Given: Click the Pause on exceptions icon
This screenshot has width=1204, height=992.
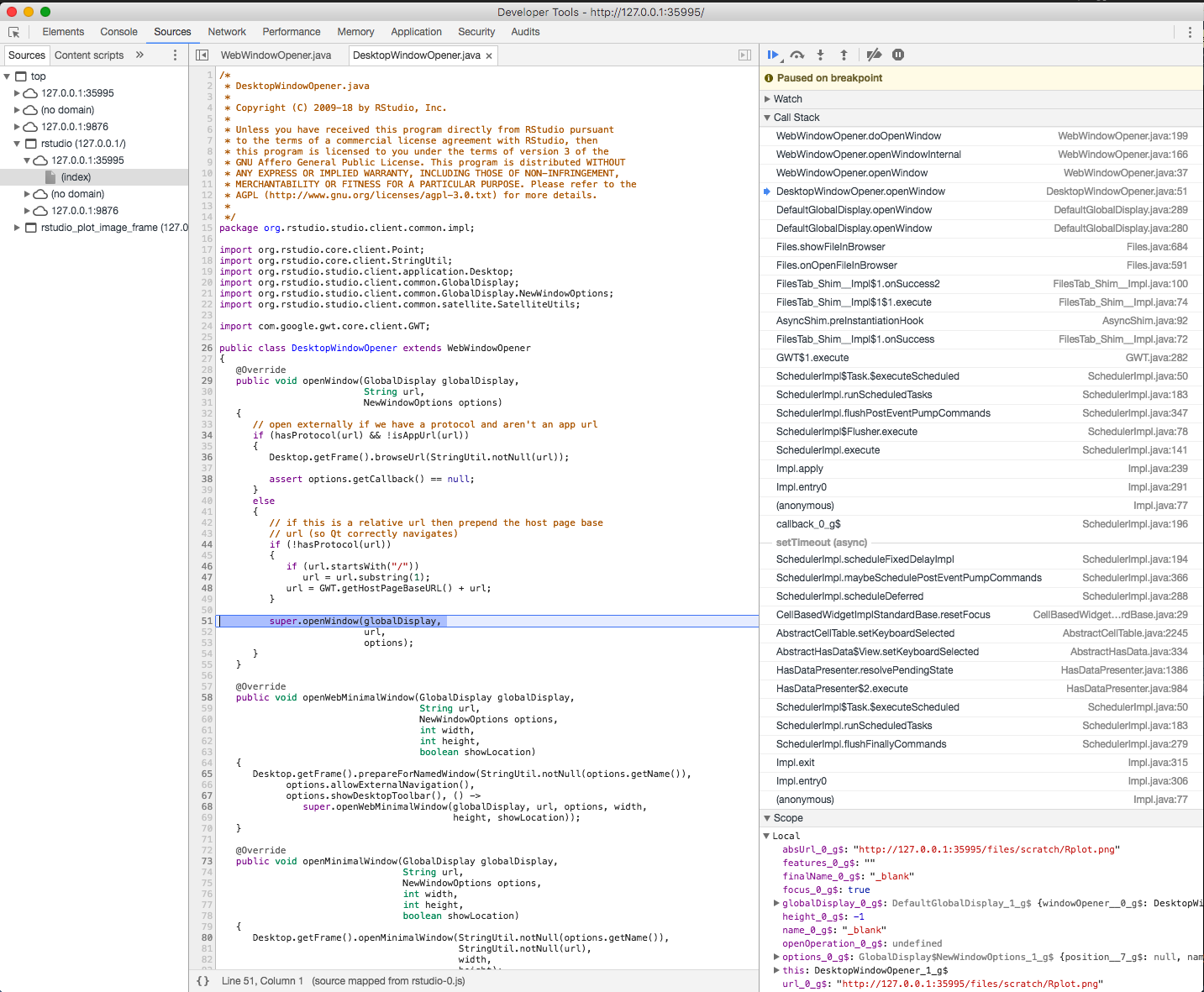Looking at the screenshot, I should (897, 54).
